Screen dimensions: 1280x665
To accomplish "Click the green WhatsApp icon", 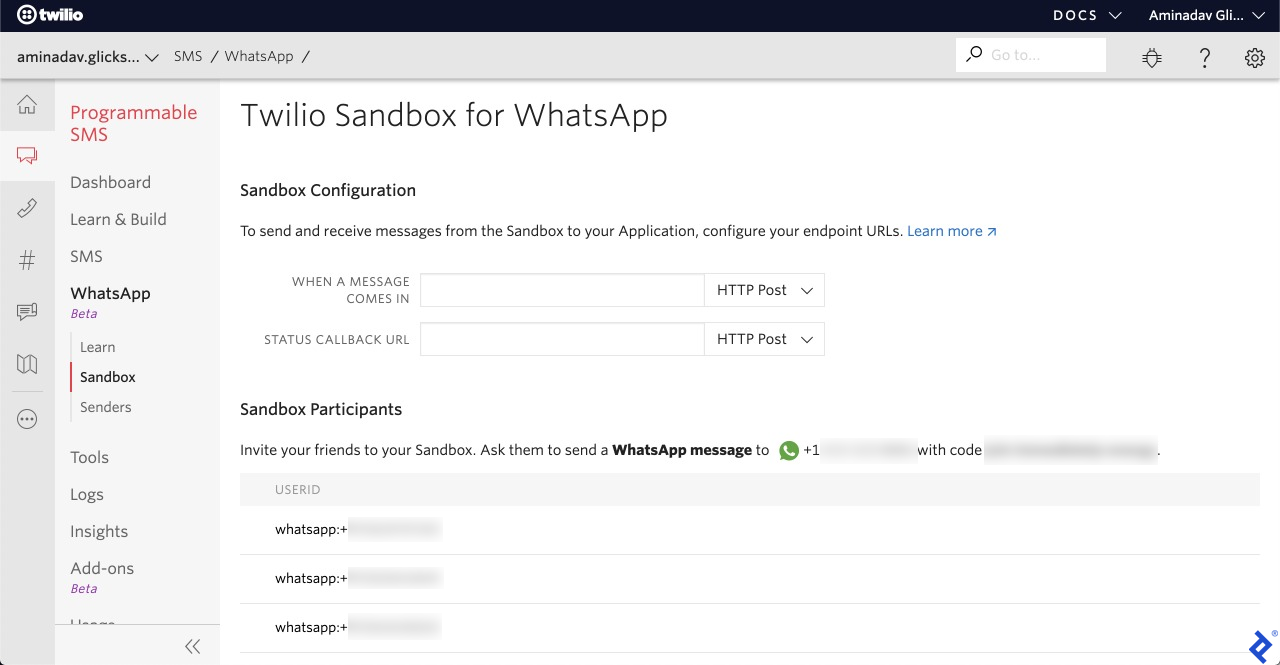I will 789,451.
